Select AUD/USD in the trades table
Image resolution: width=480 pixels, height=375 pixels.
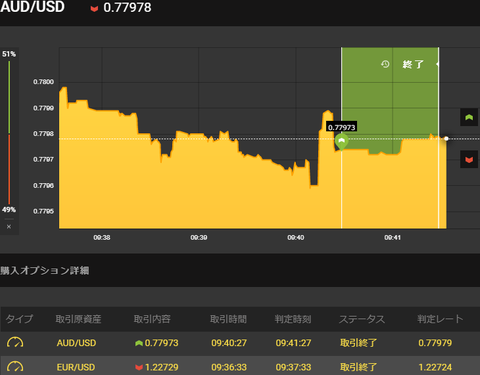76,343
